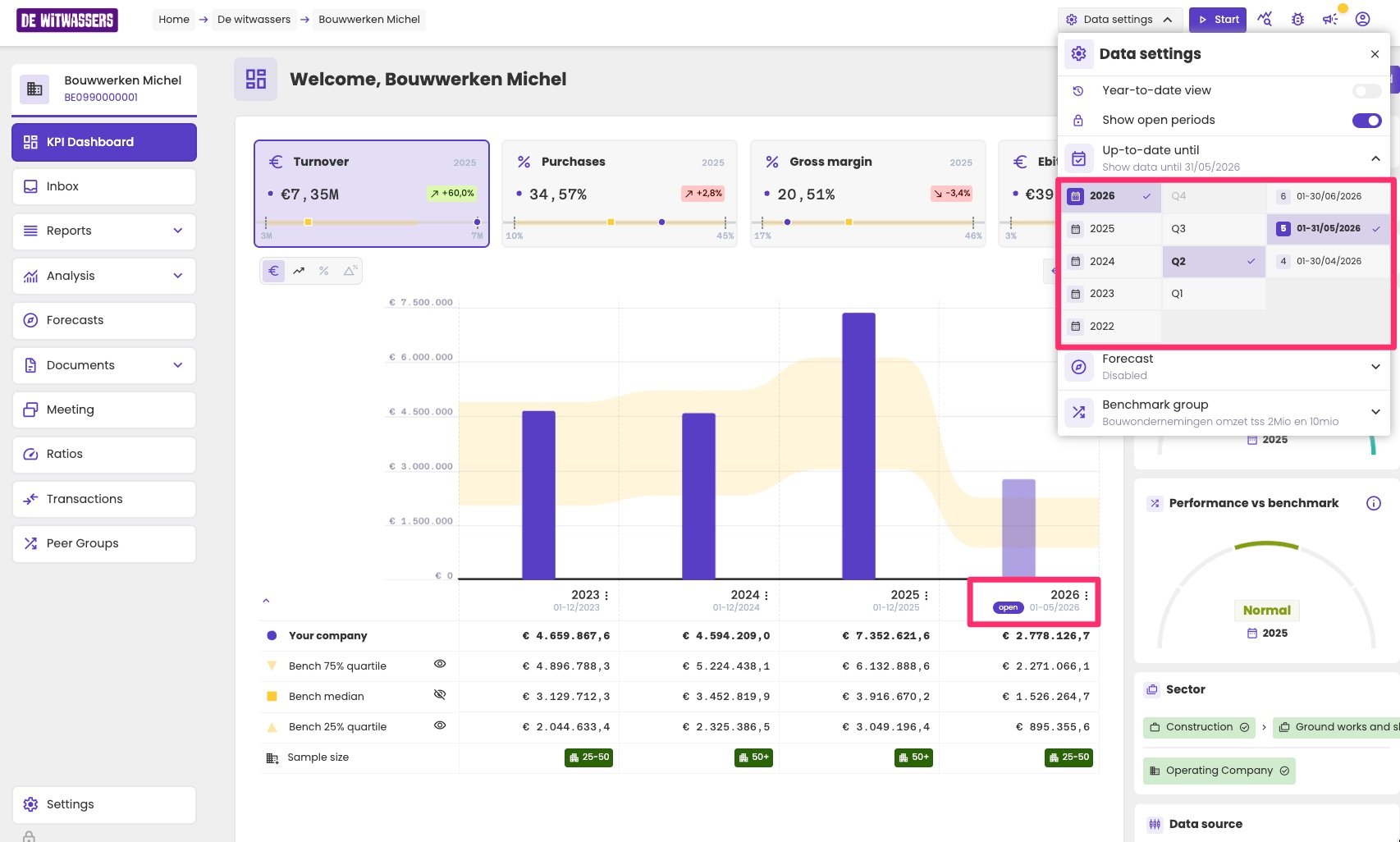Select year 2023 in period picker
Screen dimensions: 1400x842
tap(1112, 294)
